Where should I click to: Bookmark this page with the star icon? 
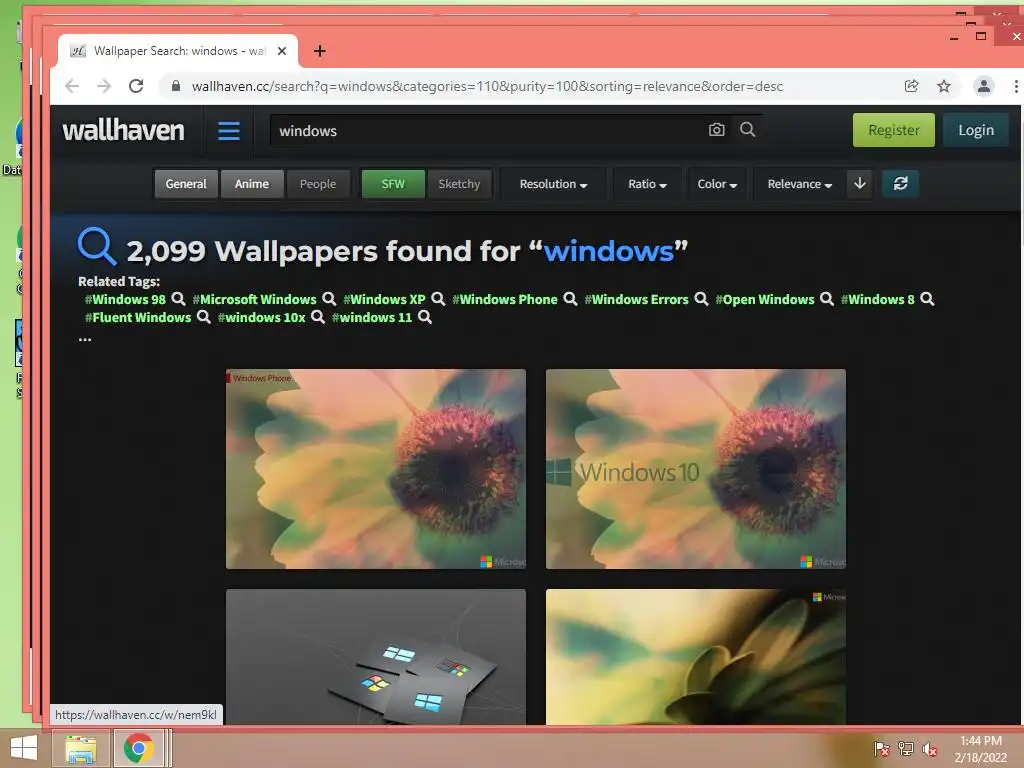point(944,86)
